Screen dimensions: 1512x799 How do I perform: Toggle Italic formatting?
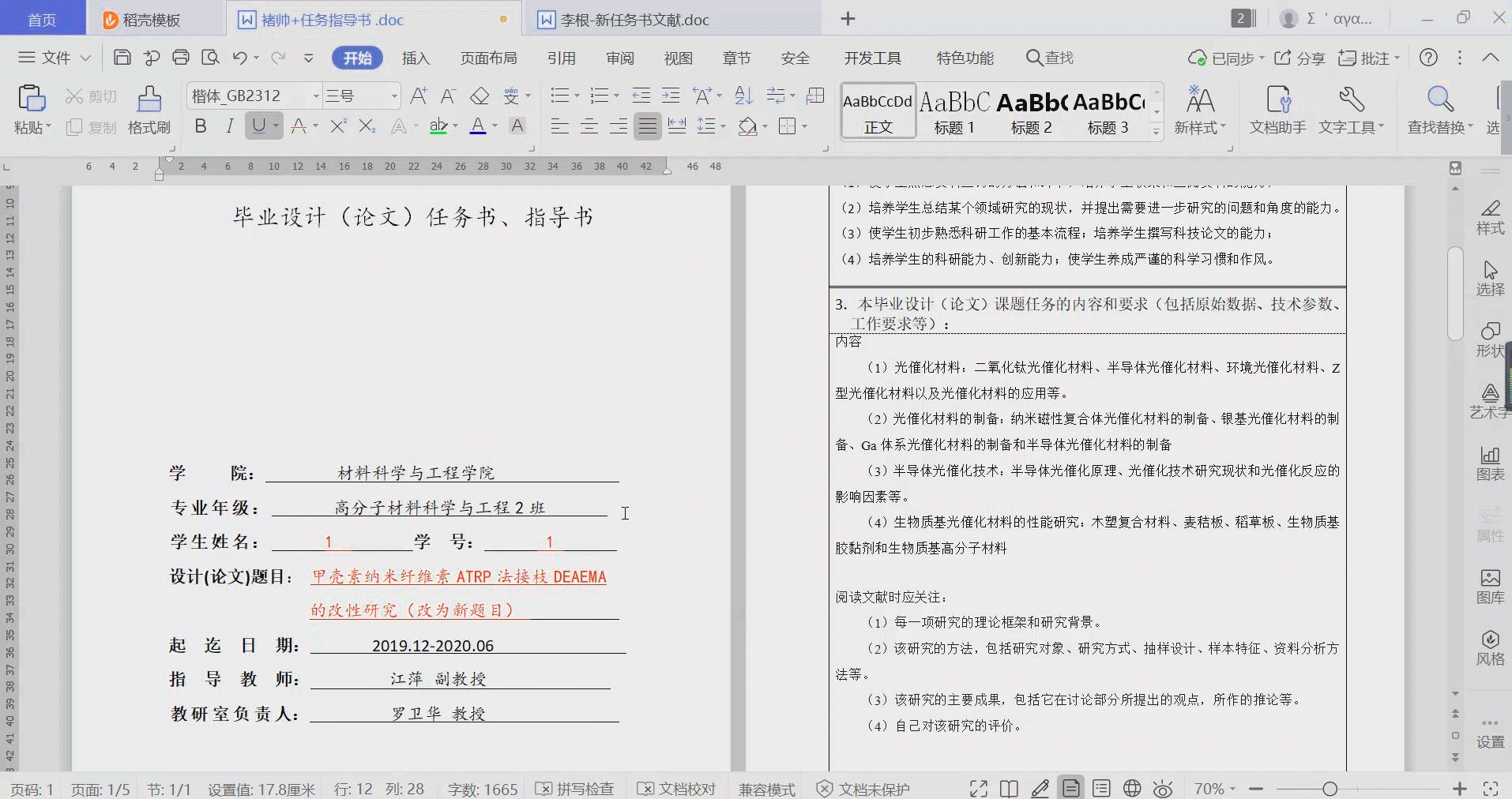point(230,126)
